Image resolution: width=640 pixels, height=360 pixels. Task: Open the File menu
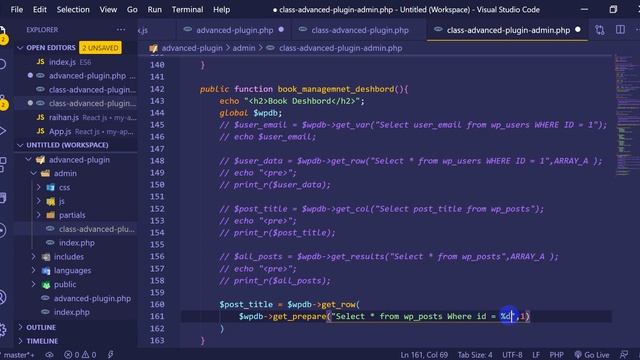17,9
